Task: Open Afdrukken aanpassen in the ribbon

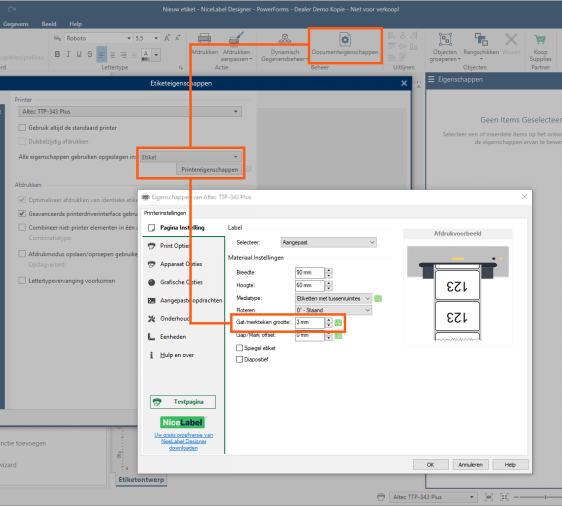Action: point(236,46)
